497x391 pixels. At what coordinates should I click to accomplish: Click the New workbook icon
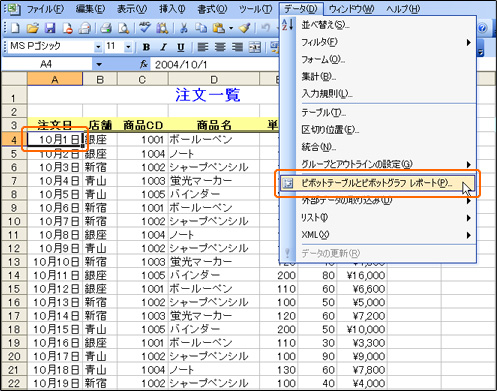pos(15,28)
